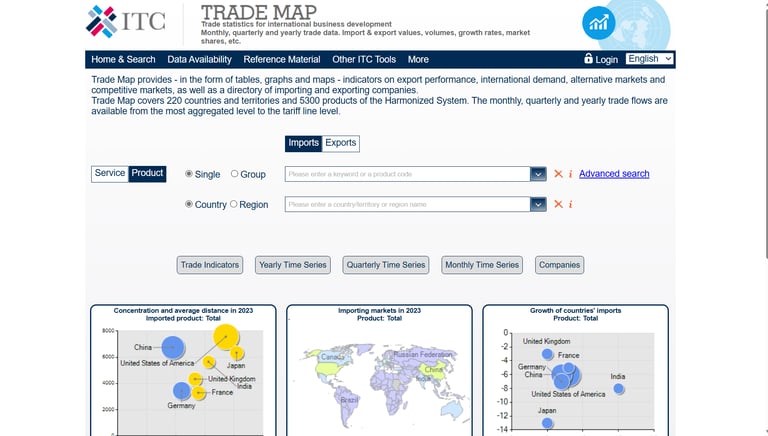Focus the country or region name input field

[x=408, y=204]
